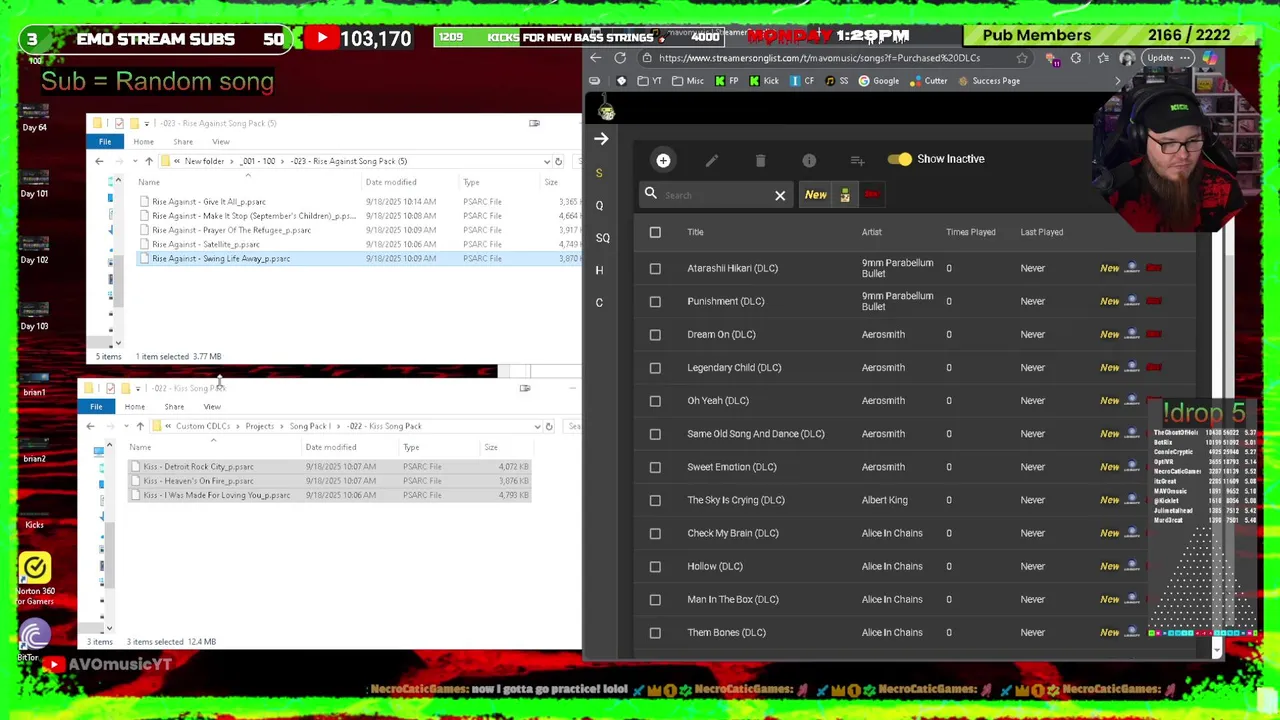The width and height of the screenshot is (1280, 720).
Task: Click the browser reload icon
Action: pyautogui.click(x=620, y=58)
